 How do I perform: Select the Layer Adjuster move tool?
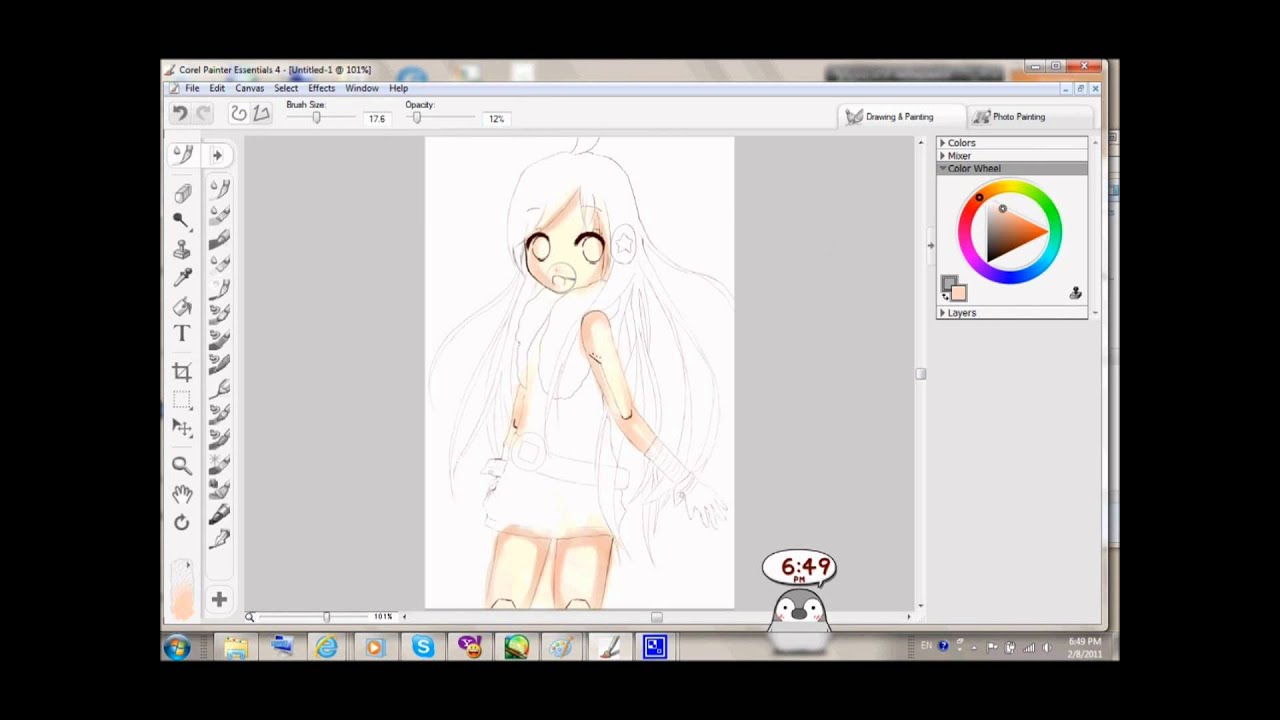pyautogui.click(x=182, y=428)
